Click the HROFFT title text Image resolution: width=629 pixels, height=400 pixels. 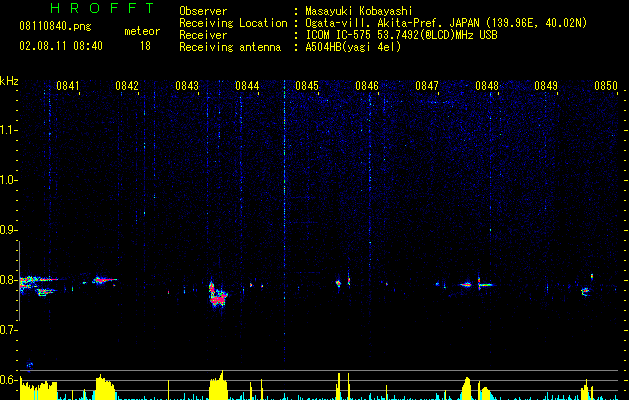point(102,8)
